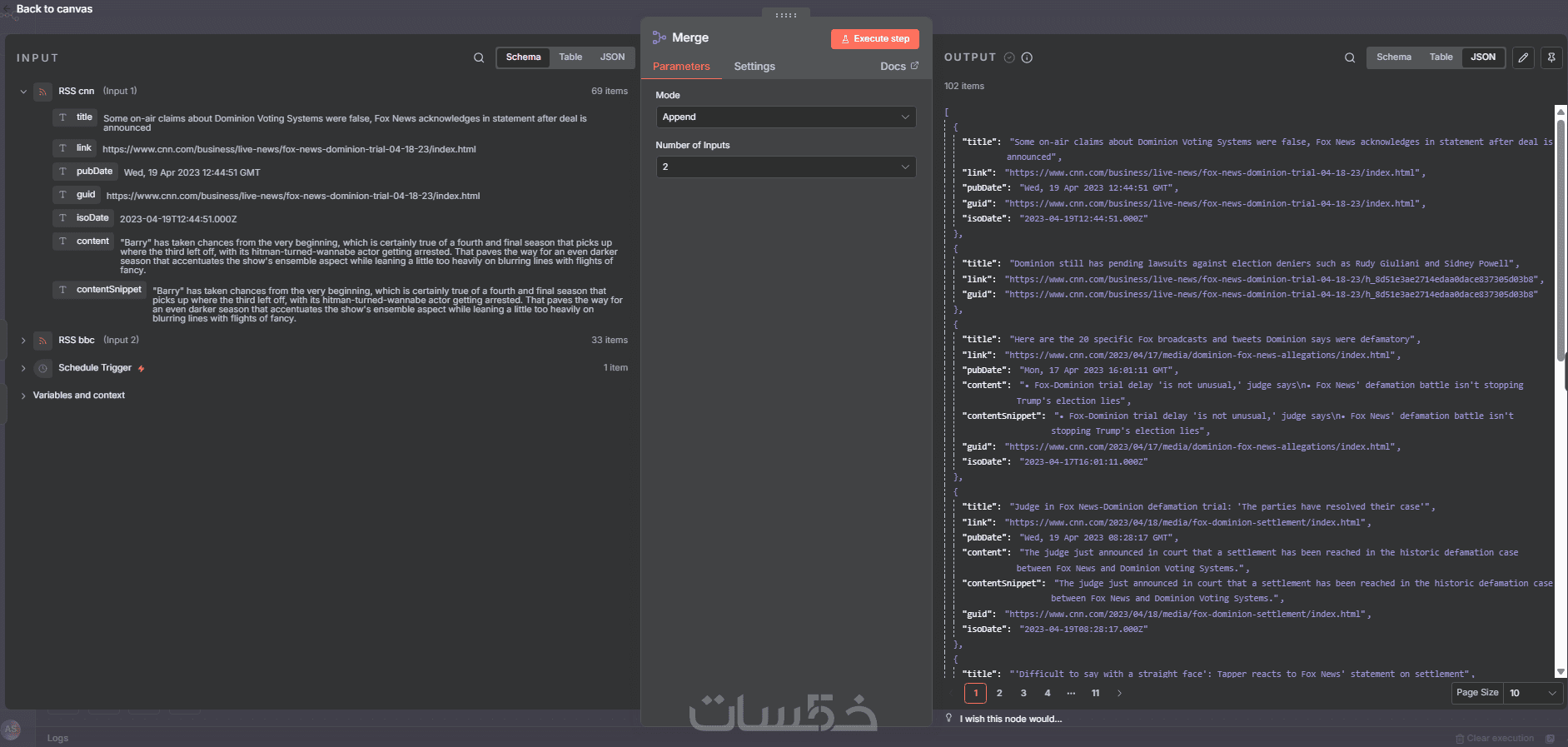Click the pagination ellipsis button
This screenshot has height=747, width=1568.
(1071, 693)
